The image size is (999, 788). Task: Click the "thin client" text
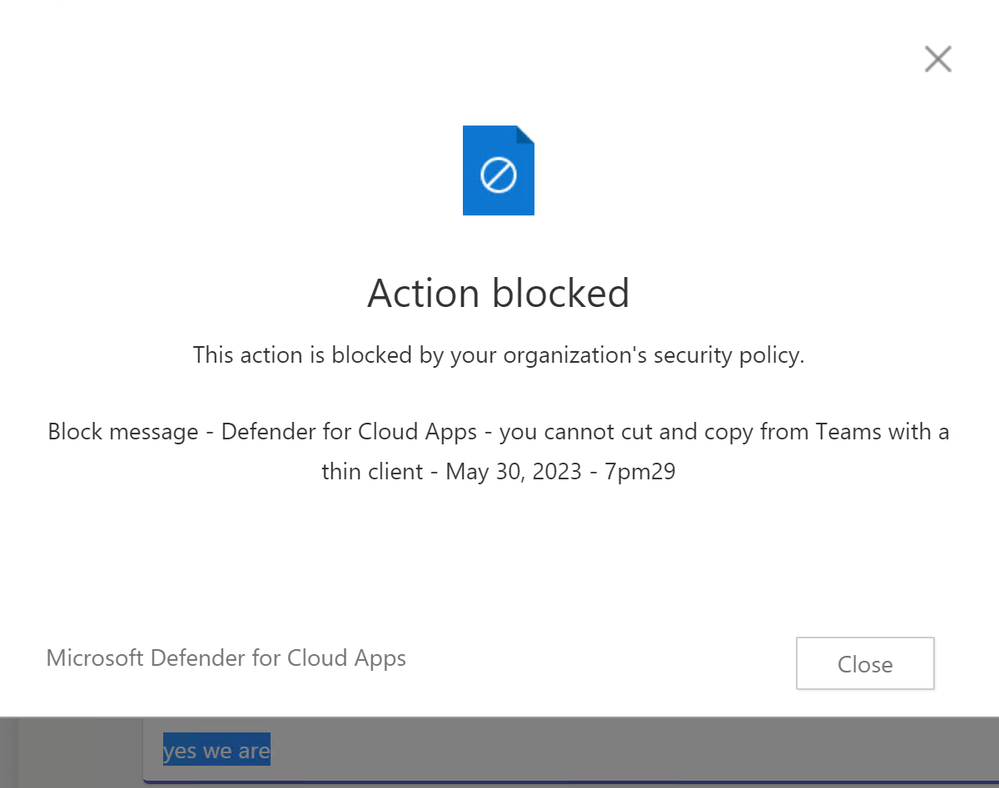[x=372, y=471]
